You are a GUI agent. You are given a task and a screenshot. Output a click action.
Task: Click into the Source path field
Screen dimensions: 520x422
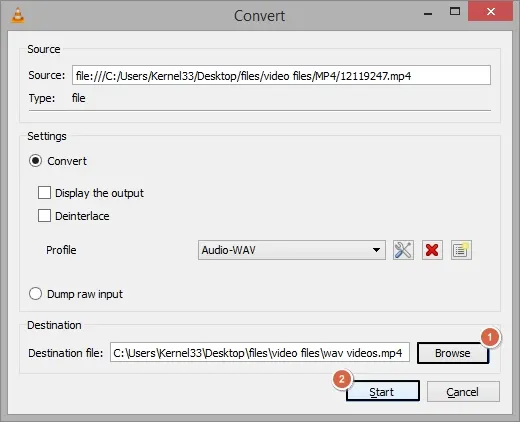pos(281,75)
